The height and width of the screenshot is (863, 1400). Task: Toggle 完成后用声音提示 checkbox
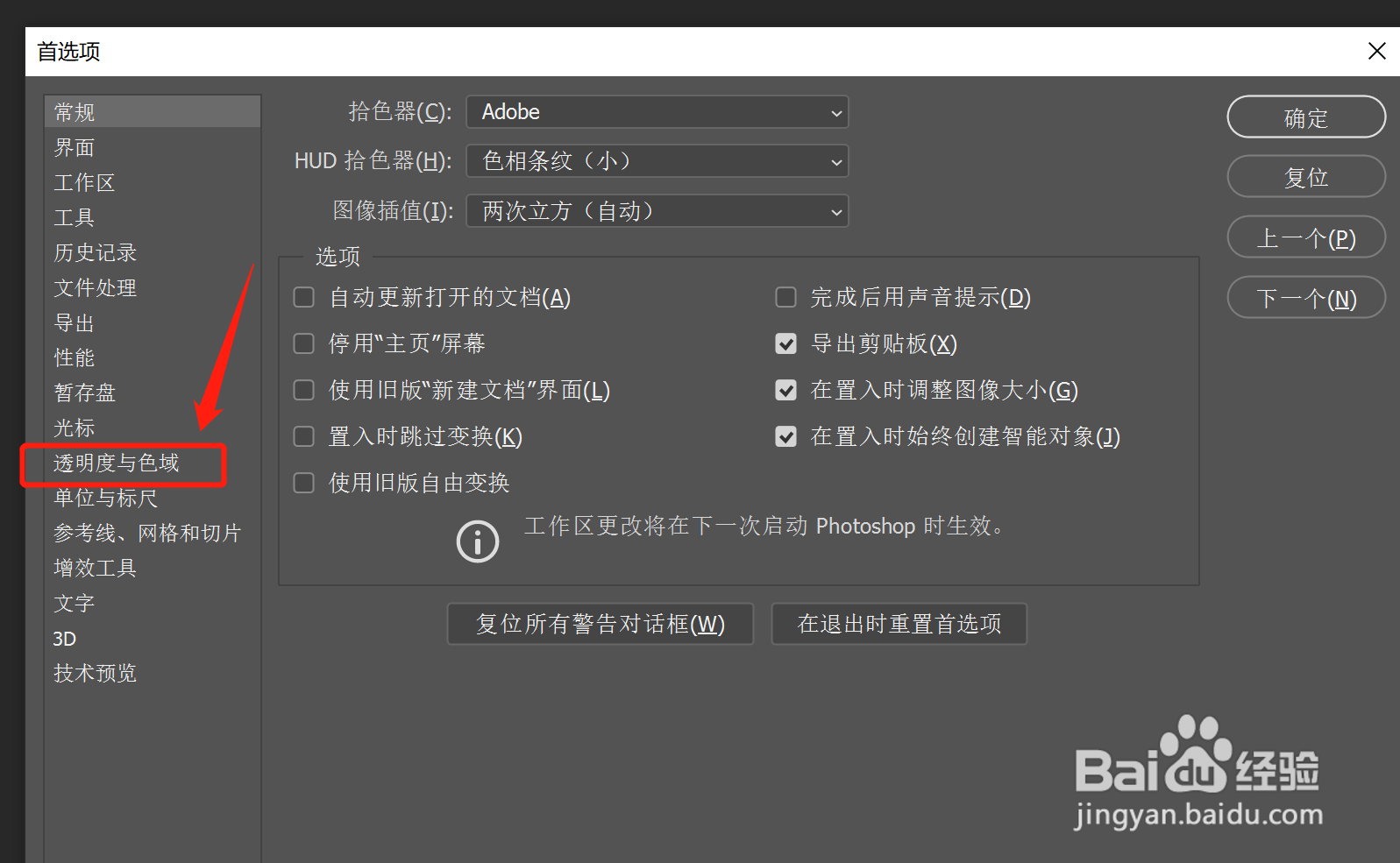point(786,298)
